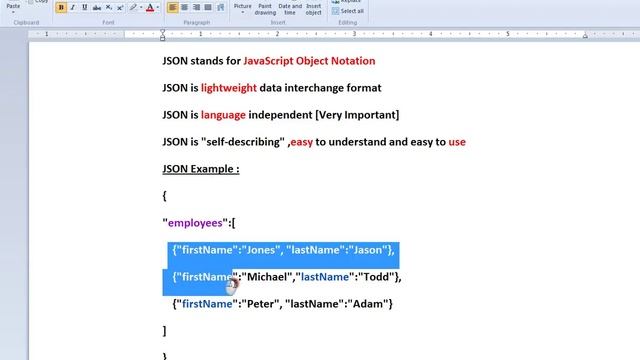Click the right indent marker on ruler
The height and width of the screenshot is (360, 640).
click(x=585, y=36)
